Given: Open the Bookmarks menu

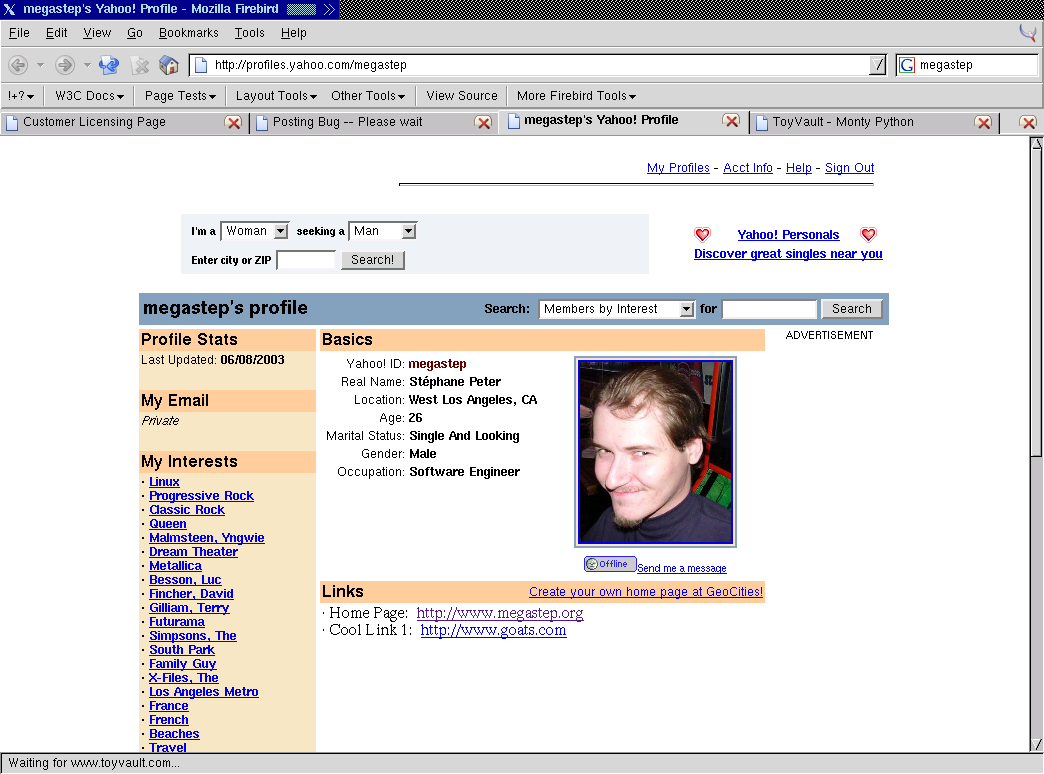Looking at the screenshot, I should 188,33.
